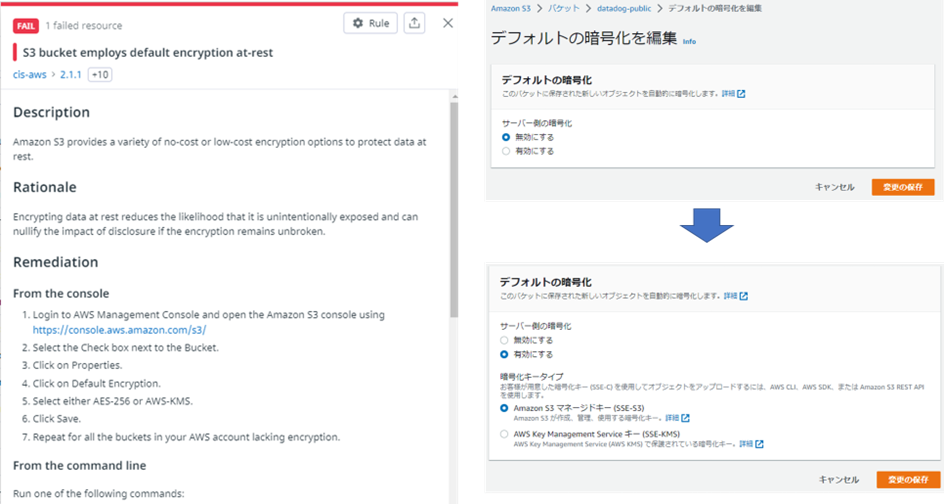
Task: Open 詳細 link in upper encryption description
Action: [728, 94]
